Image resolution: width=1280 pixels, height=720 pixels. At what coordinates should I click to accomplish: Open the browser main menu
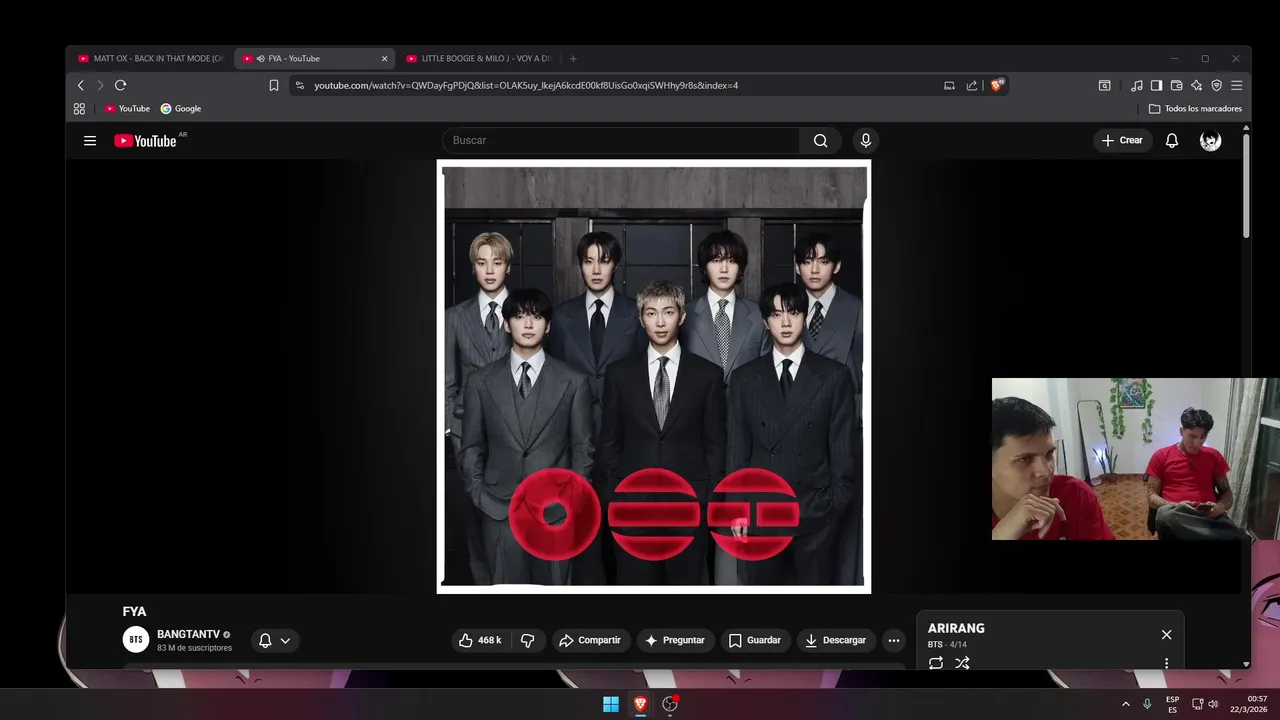(1236, 86)
